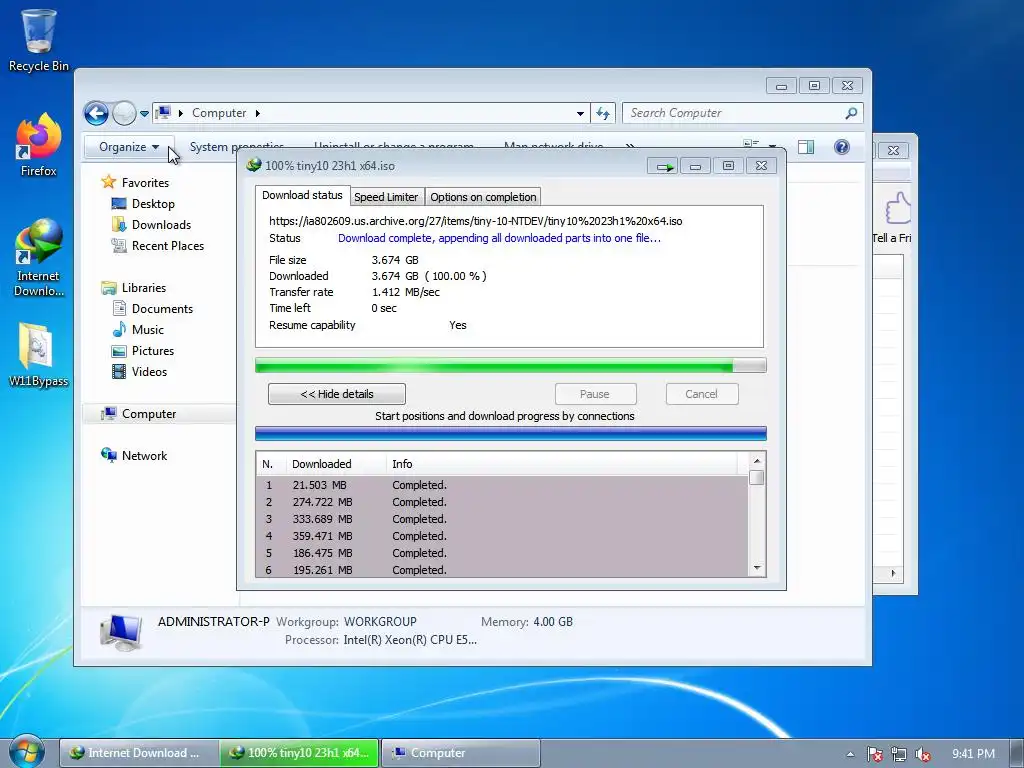Open the Pictures library
The height and width of the screenshot is (768, 1024).
(153, 351)
